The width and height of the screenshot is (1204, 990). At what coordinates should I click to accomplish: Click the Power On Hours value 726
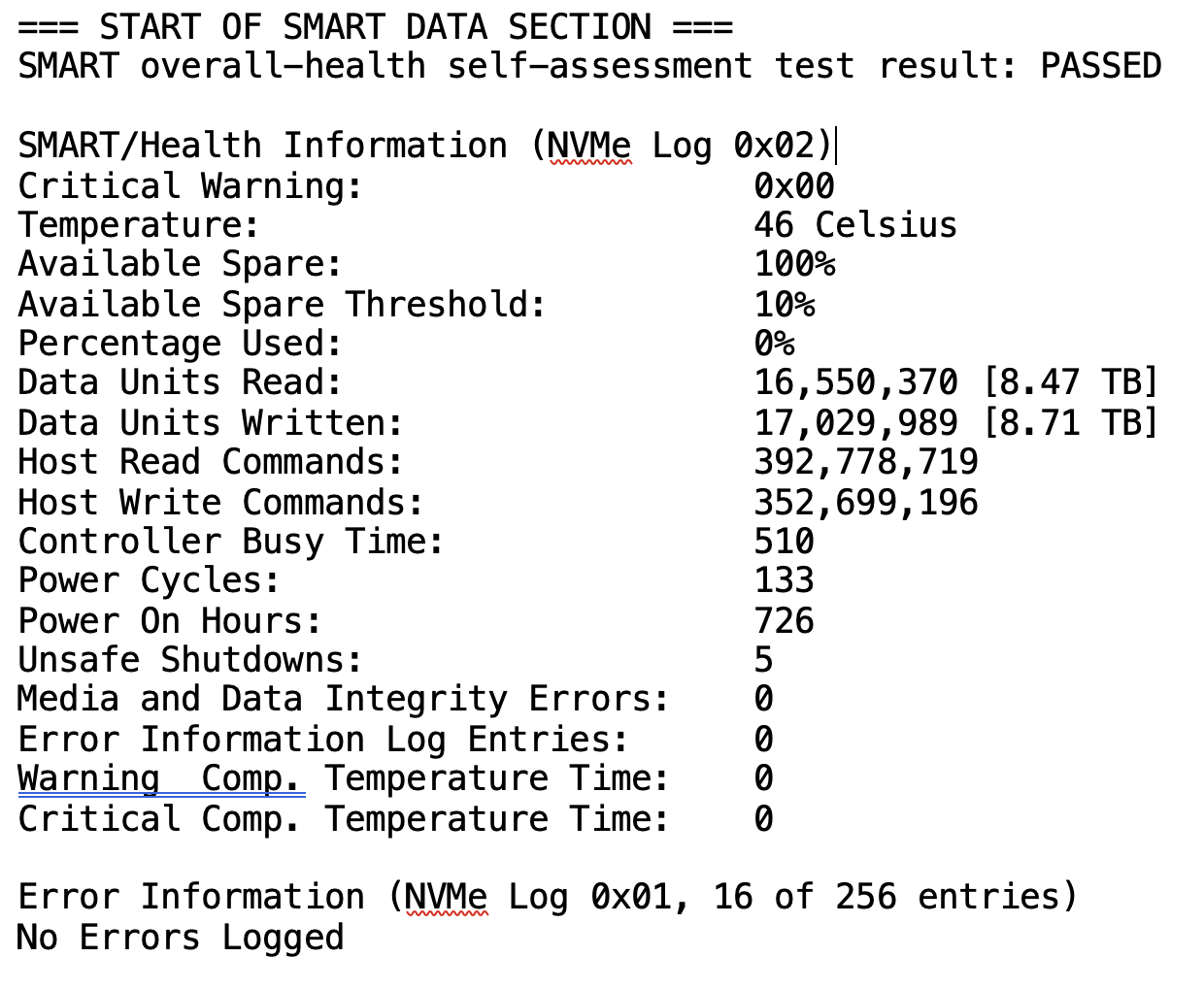pyautogui.click(x=785, y=621)
